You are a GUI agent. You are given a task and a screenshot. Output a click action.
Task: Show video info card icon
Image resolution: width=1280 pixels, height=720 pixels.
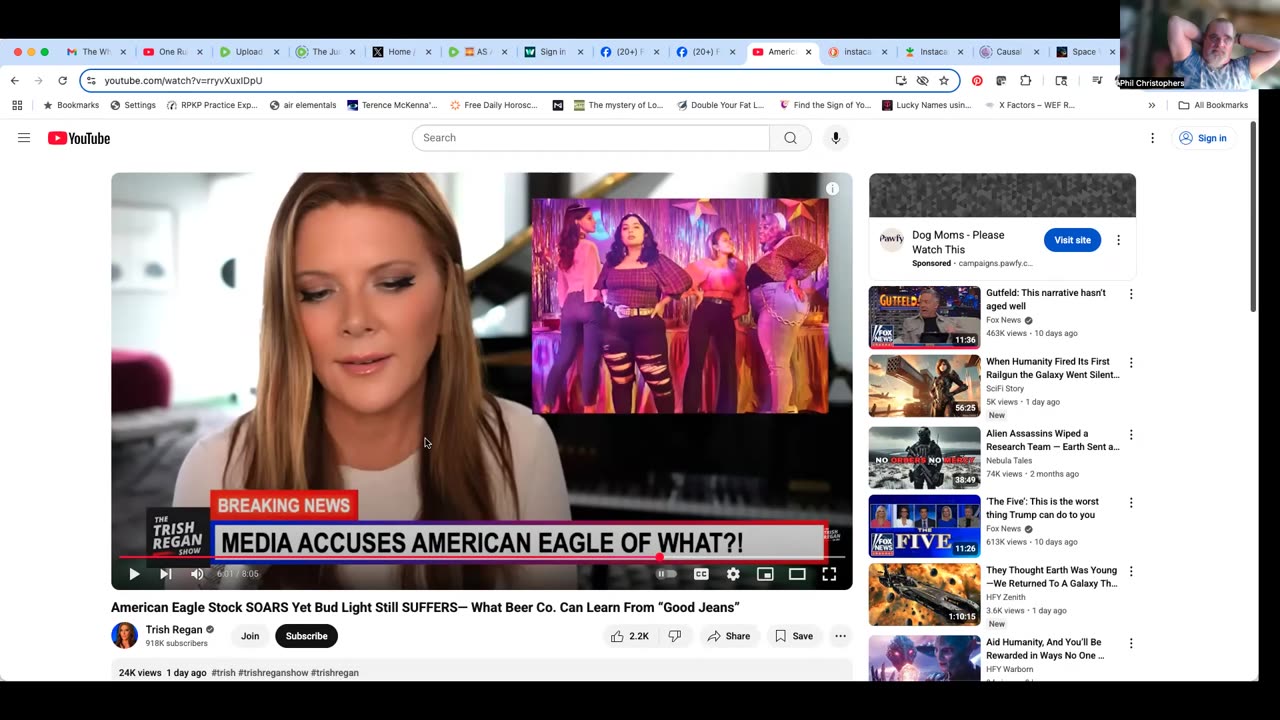click(832, 189)
